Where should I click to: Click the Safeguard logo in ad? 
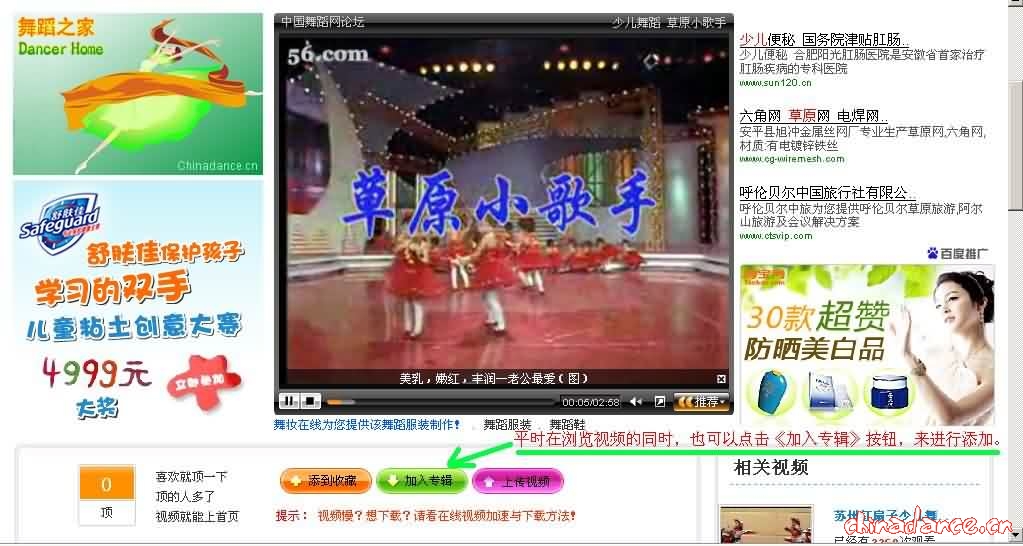[x=60, y=223]
